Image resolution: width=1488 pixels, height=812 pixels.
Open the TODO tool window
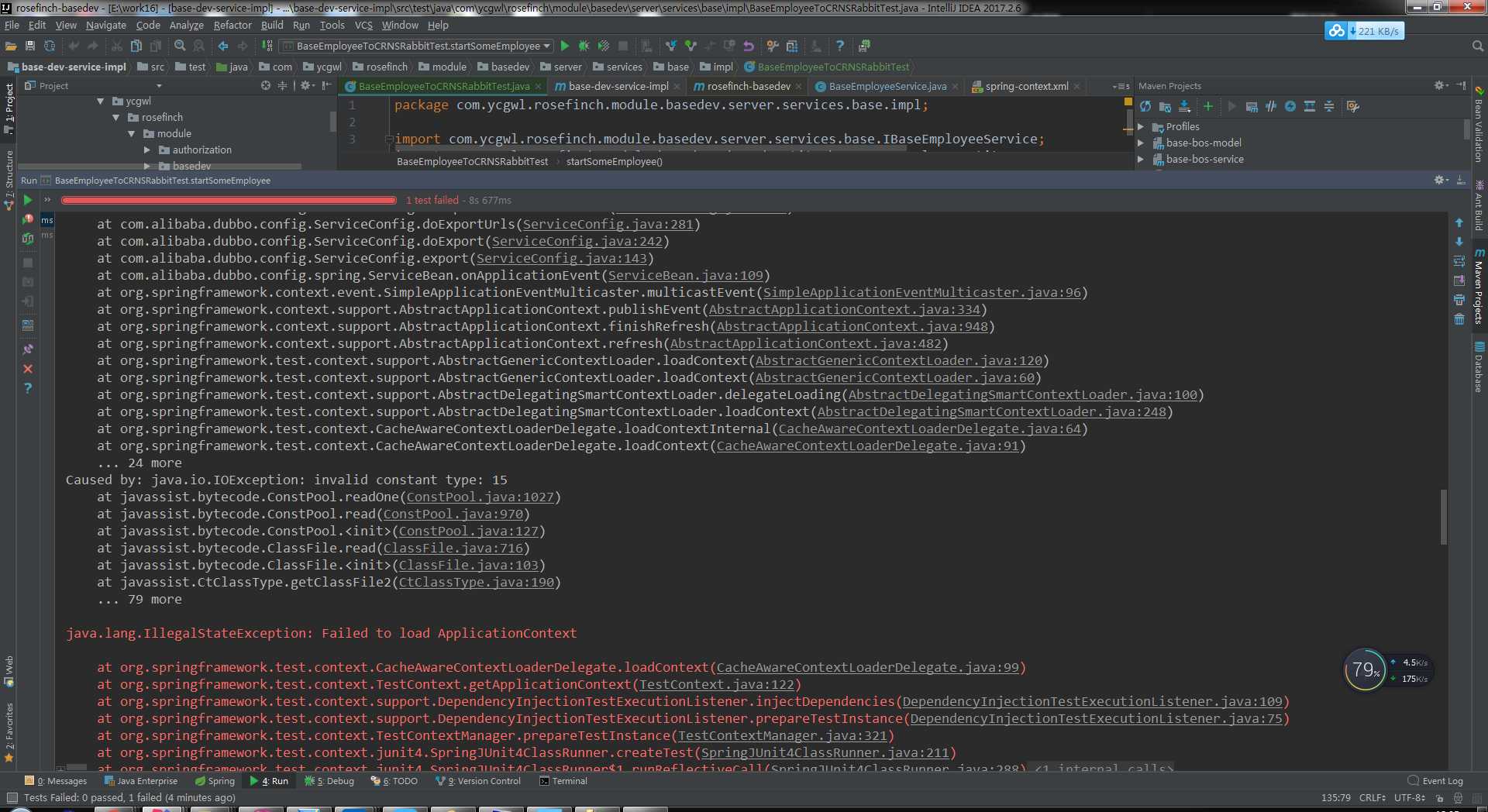point(394,781)
